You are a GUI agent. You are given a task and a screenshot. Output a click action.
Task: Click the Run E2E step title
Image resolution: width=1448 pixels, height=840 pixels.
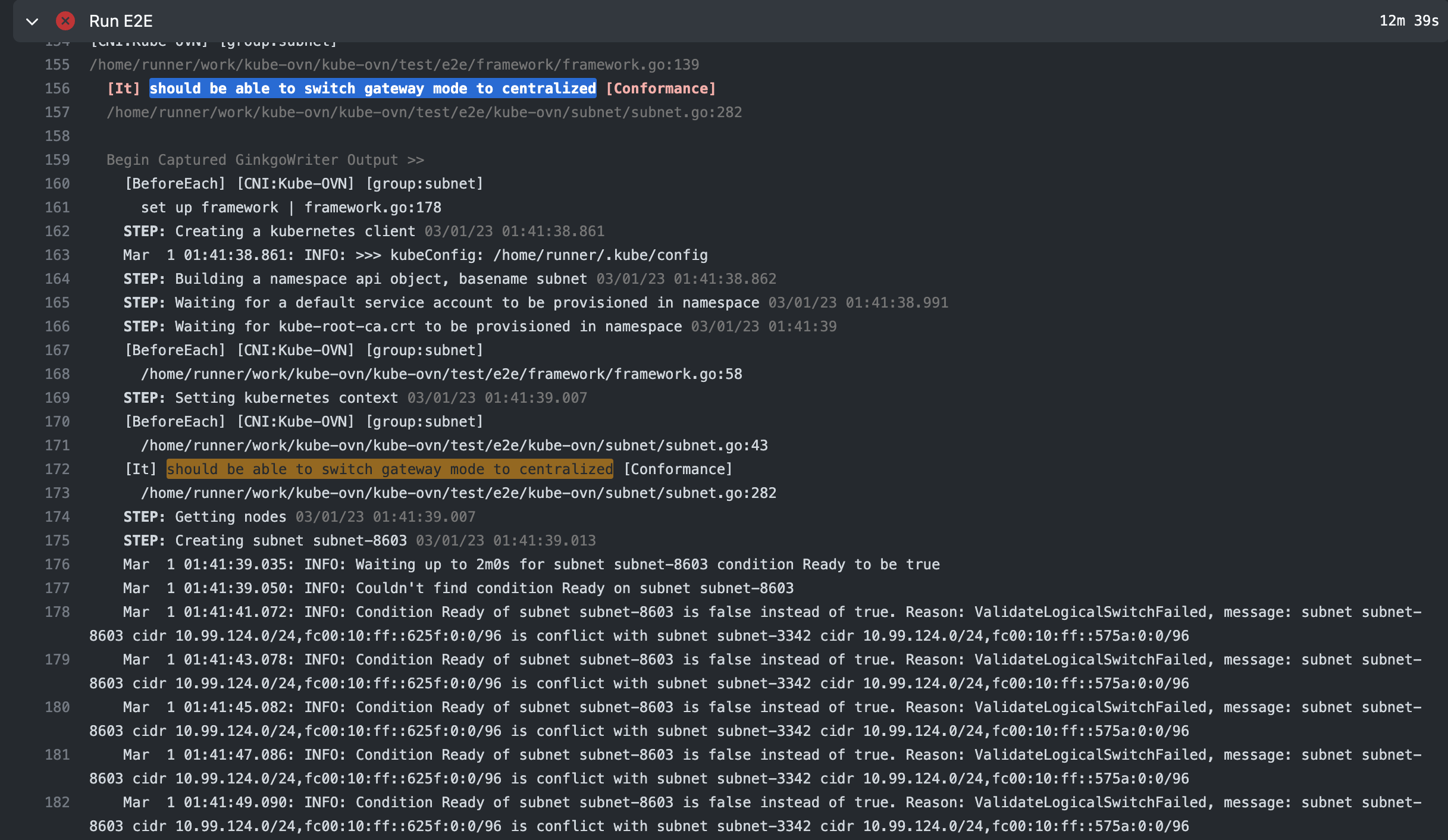[x=121, y=21]
